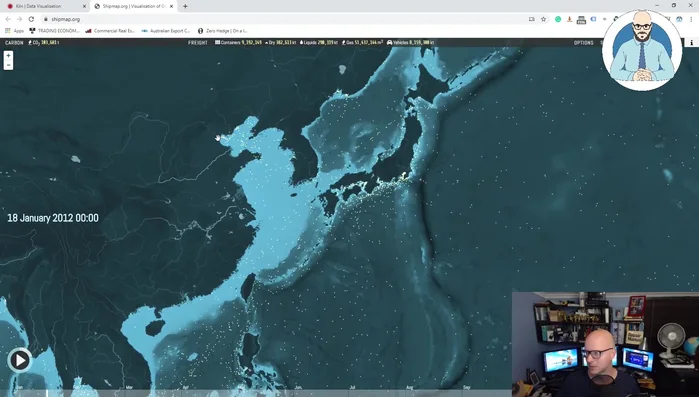Click the FREIGHT label in the header
The height and width of the screenshot is (397, 699).
[197, 43]
